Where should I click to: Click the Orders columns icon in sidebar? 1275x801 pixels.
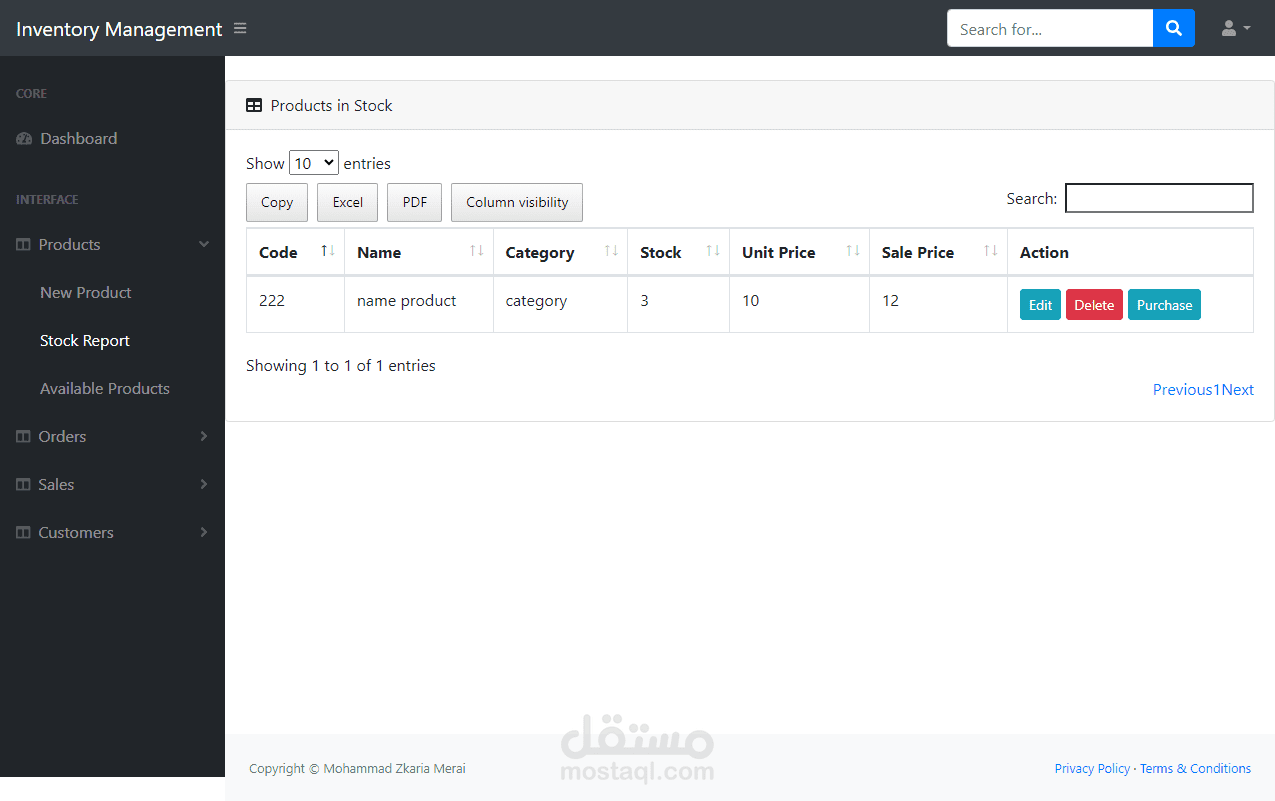click(24, 437)
